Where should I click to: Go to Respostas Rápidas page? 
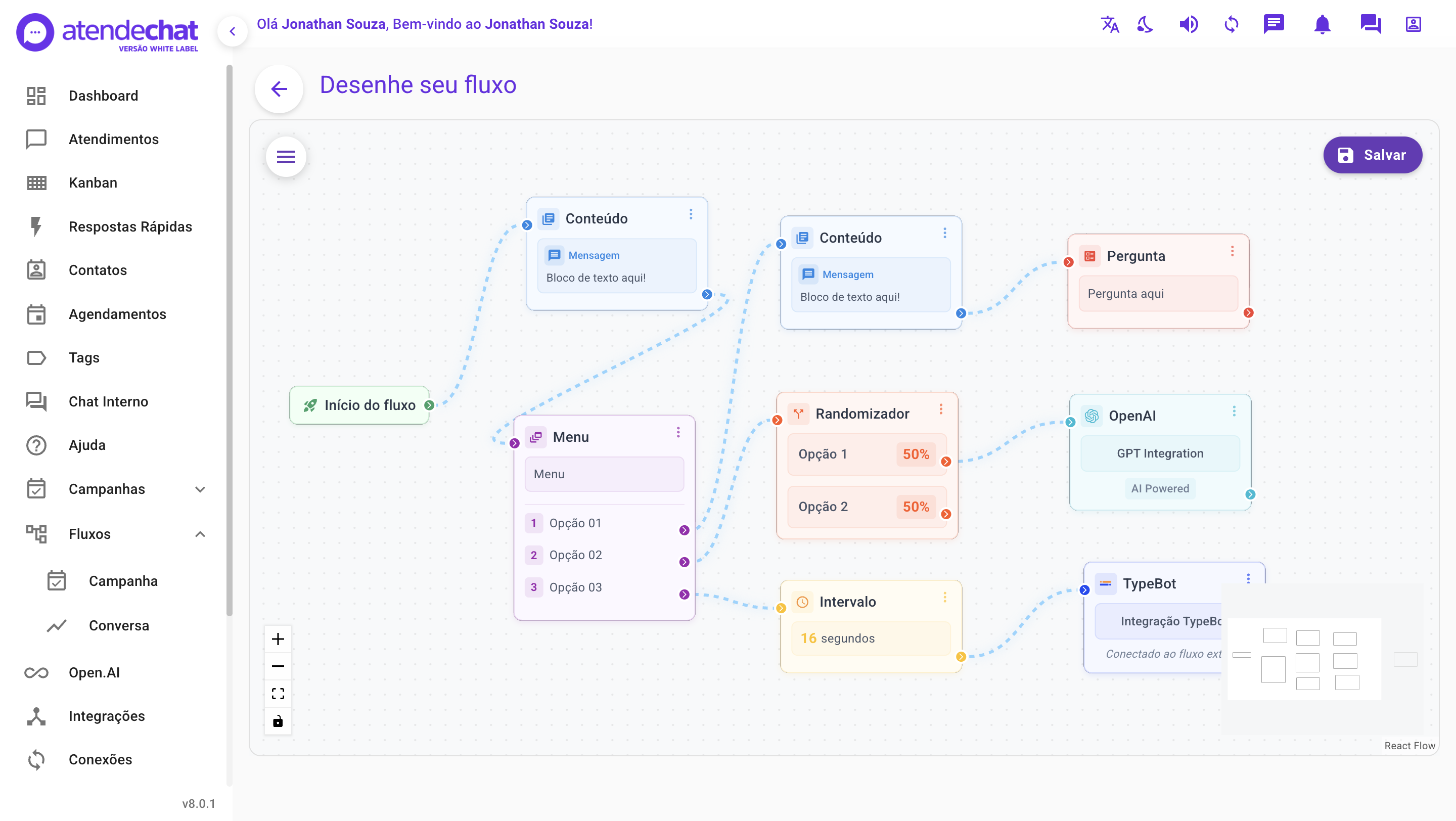point(130,226)
